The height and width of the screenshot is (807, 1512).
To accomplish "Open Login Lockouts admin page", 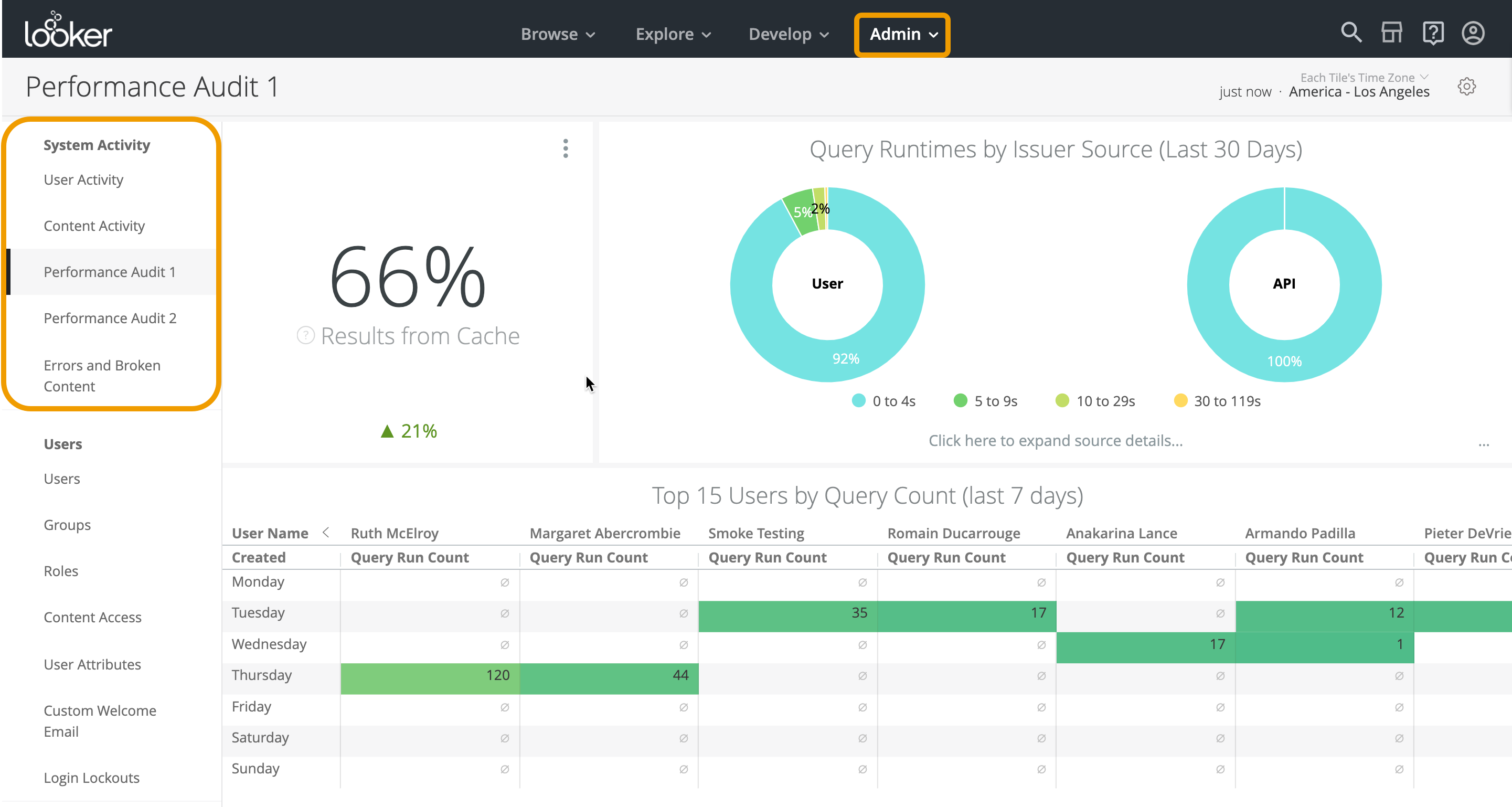I will coord(92,778).
